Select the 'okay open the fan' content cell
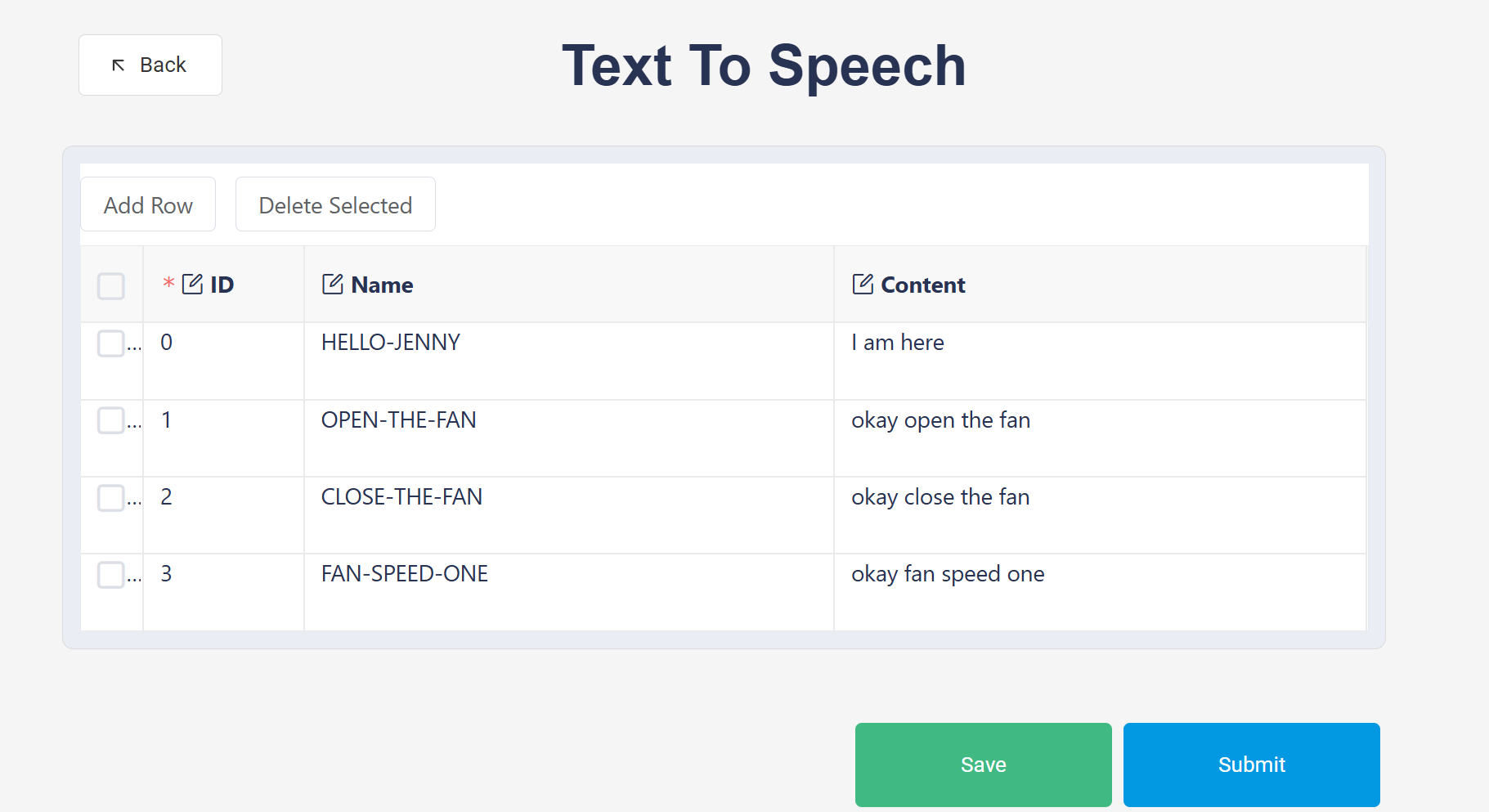The width and height of the screenshot is (1489, 812). [940, 420]
